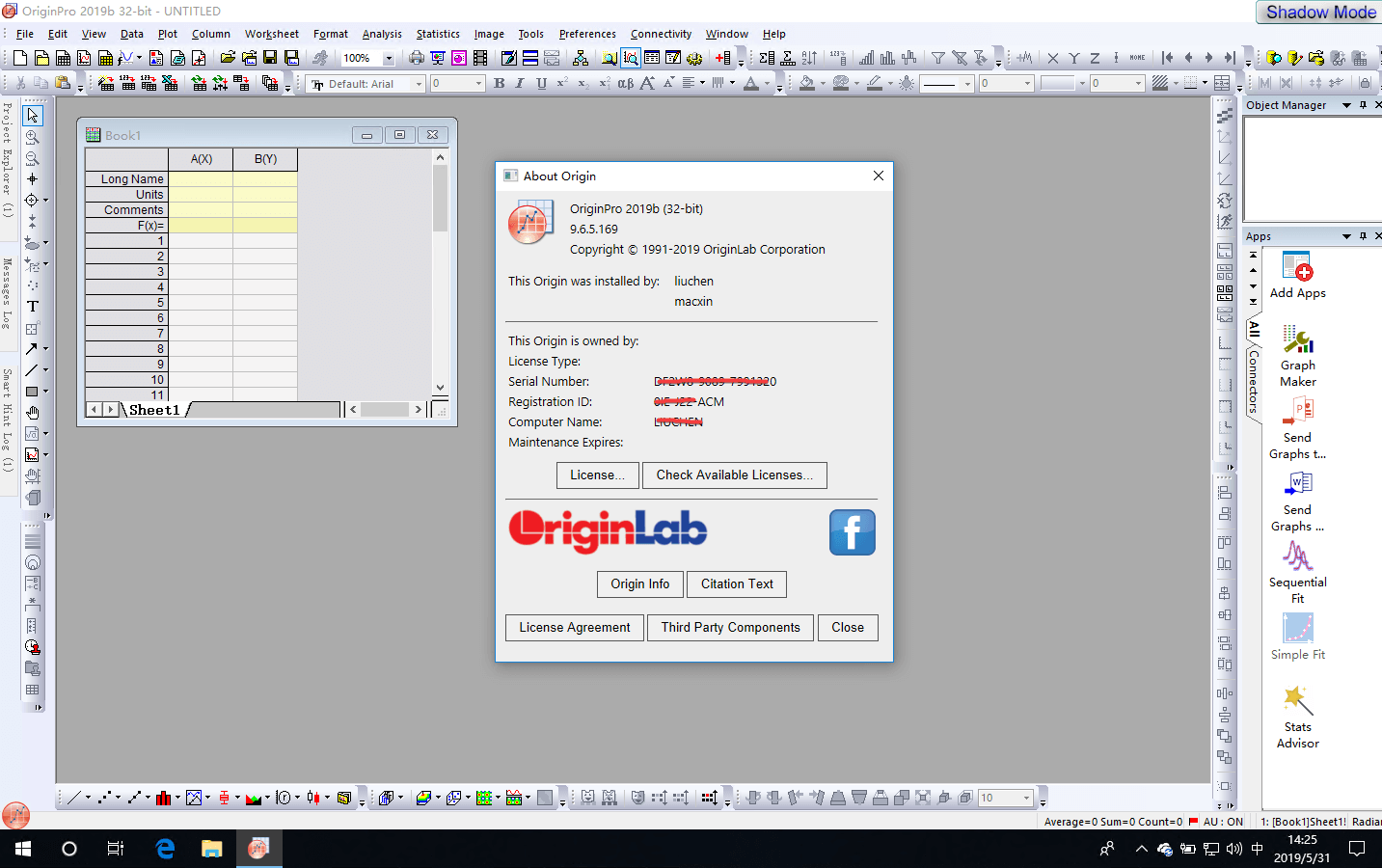Select the Pan hand tool

(33, 412)
